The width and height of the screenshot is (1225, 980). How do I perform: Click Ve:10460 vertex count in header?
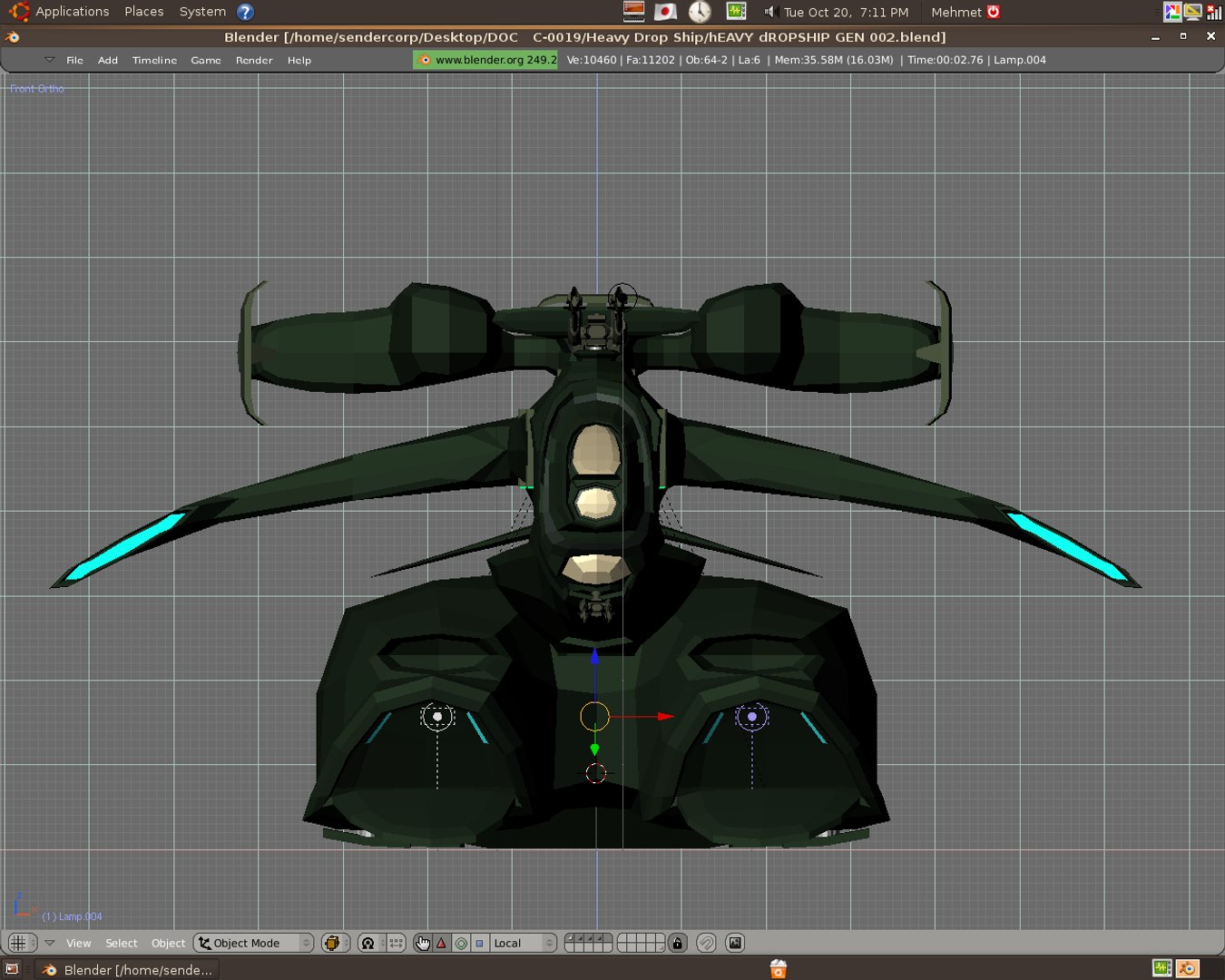pos(592,60)
